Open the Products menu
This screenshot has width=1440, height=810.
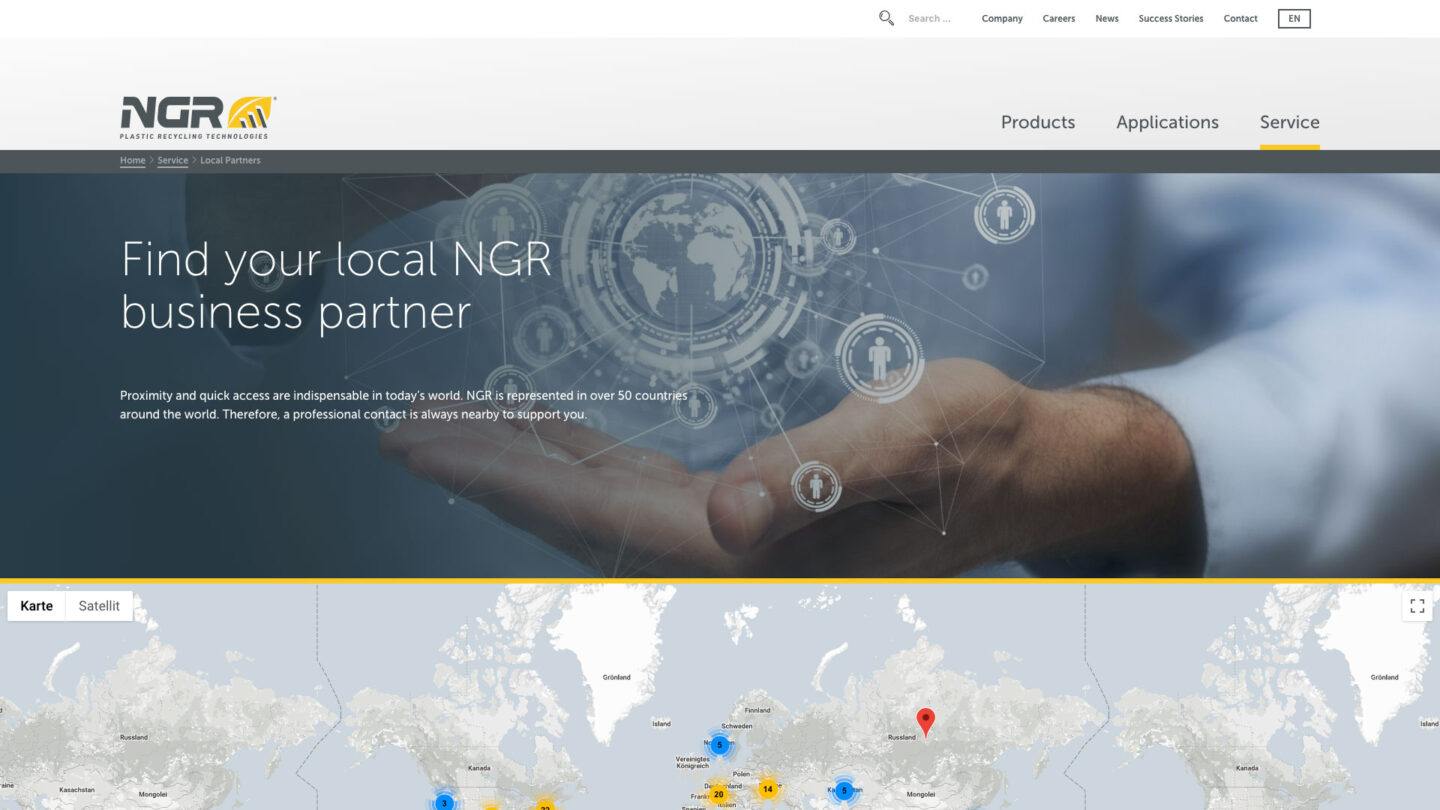[x=1038, y=122]
